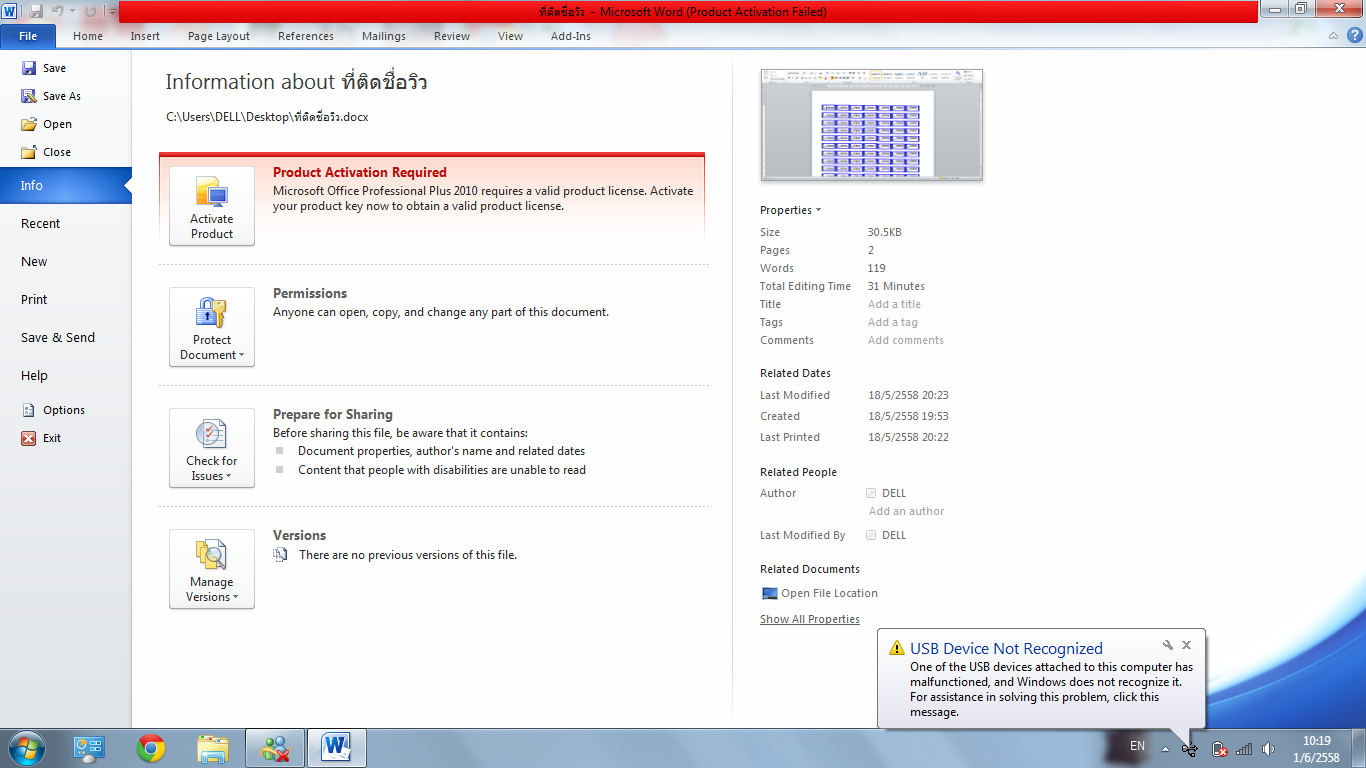Switch to the Home ribbon tab
Image resolution: width=1366 pixels, height=768 pixels.
(x=88, y=36)
